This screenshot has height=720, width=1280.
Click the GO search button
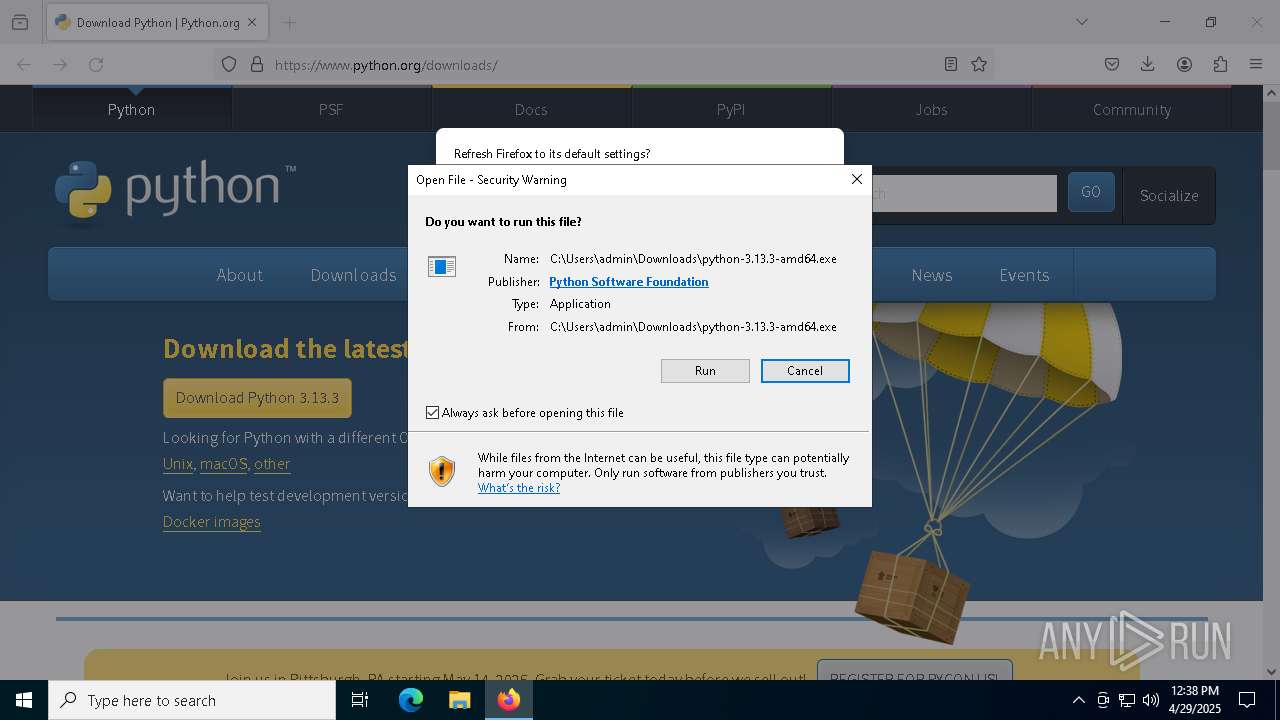click(x=1091, y=192)
